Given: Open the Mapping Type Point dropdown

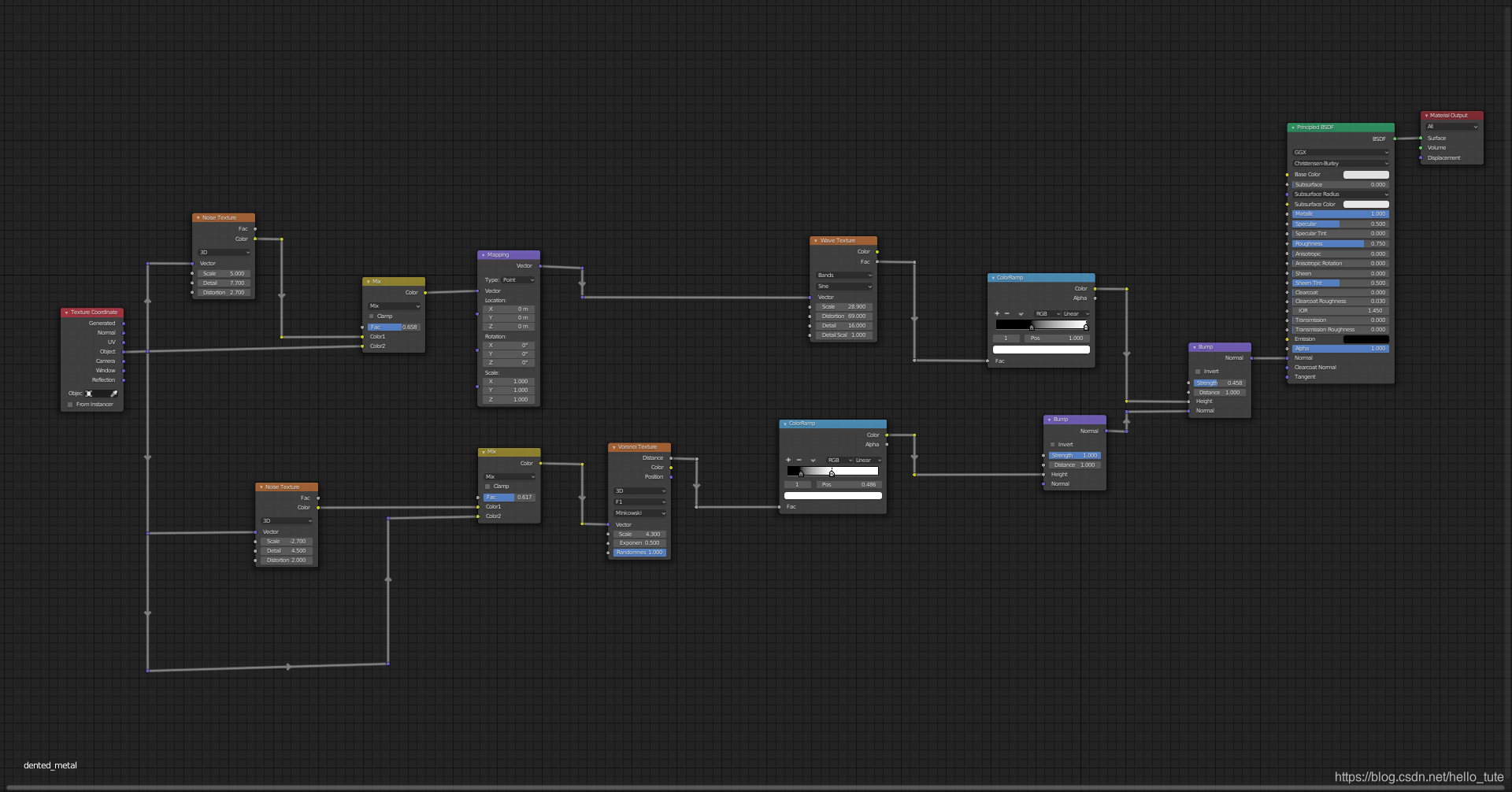Looking at the screenshot, I should (x=518, y=280).
